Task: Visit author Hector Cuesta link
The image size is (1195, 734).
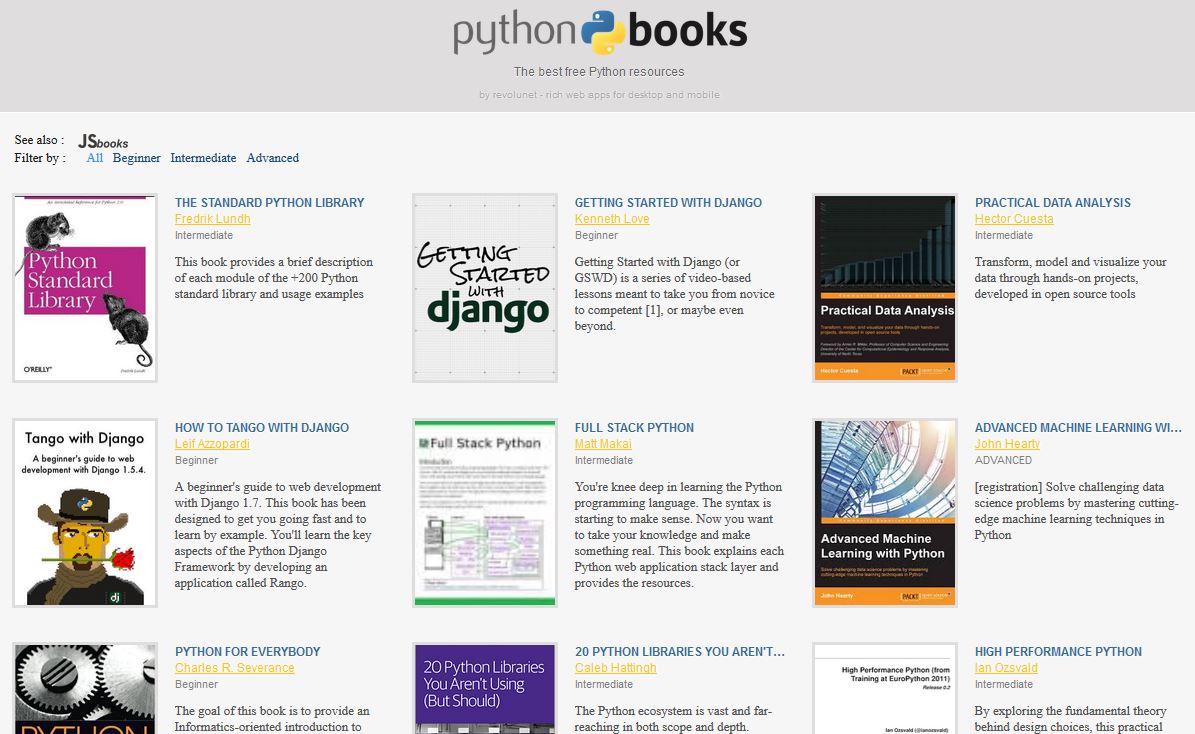Action: (x=1014, y=219)
